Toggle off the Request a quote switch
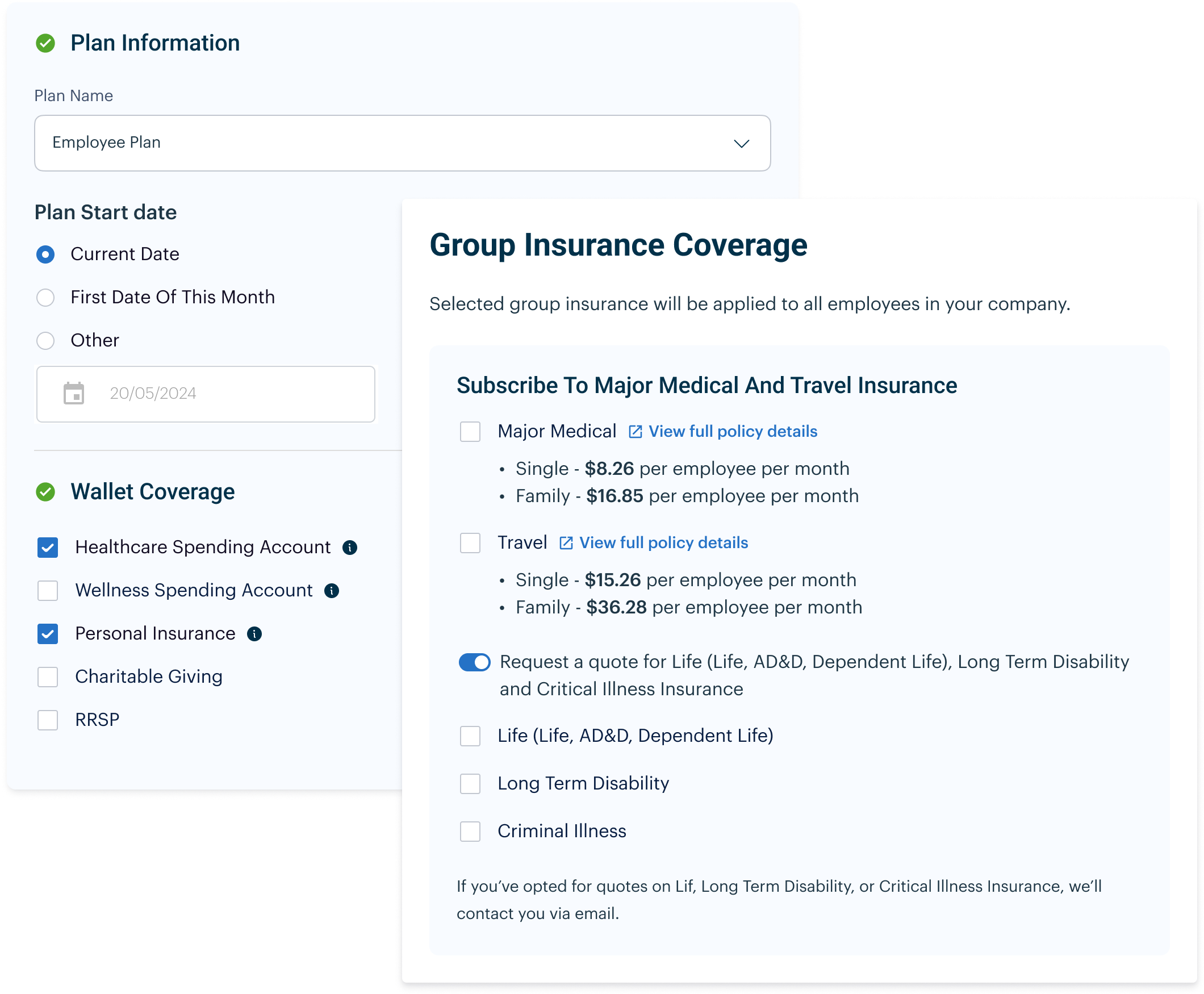The height and width of the screenshot is (994, 1204). (x=474, y=662)
